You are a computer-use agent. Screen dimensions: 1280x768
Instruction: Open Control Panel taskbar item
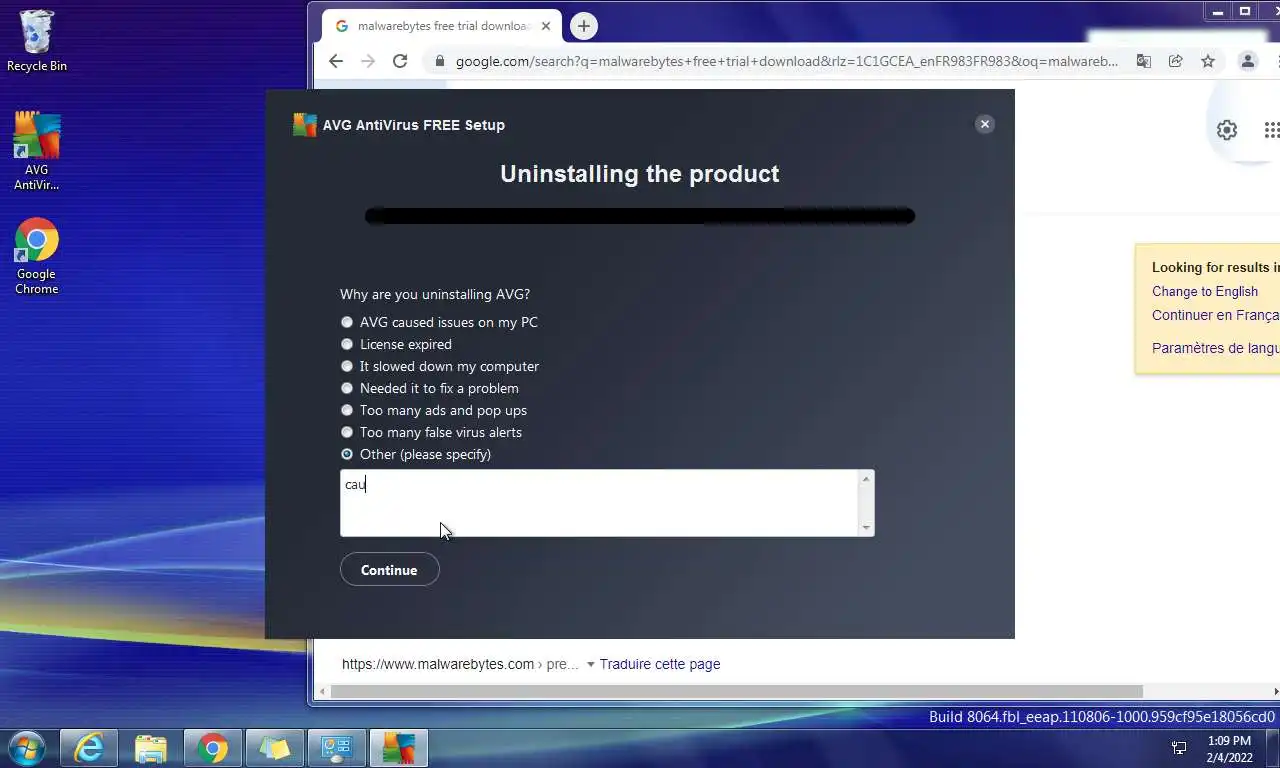tap(336, 748)
